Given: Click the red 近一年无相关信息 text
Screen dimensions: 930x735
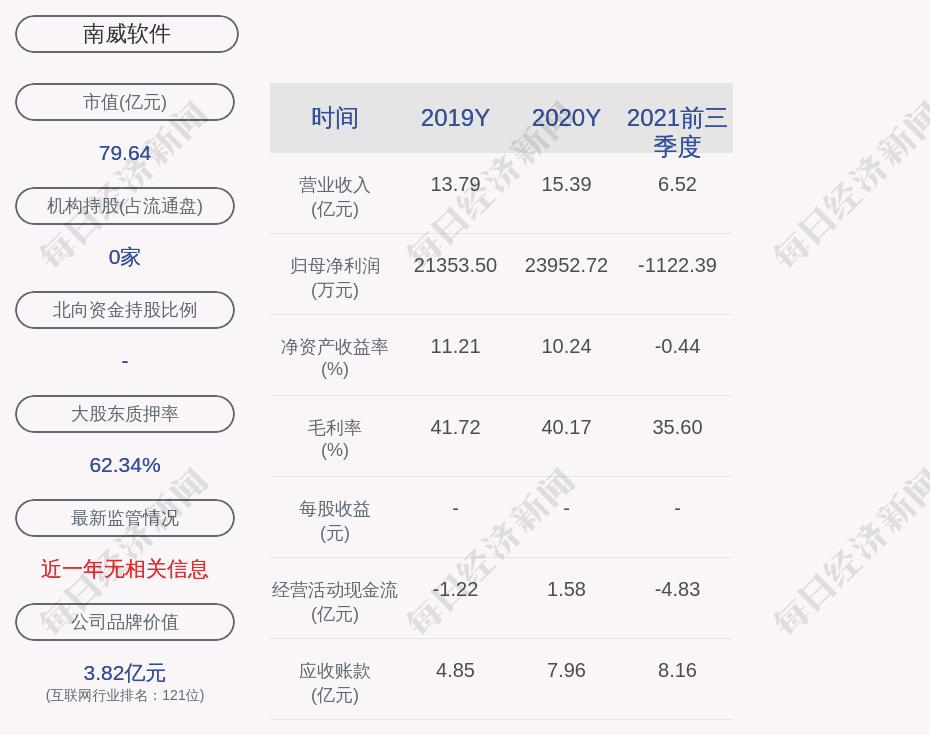Looking at the screenshot, I should [x=125, y=569].
